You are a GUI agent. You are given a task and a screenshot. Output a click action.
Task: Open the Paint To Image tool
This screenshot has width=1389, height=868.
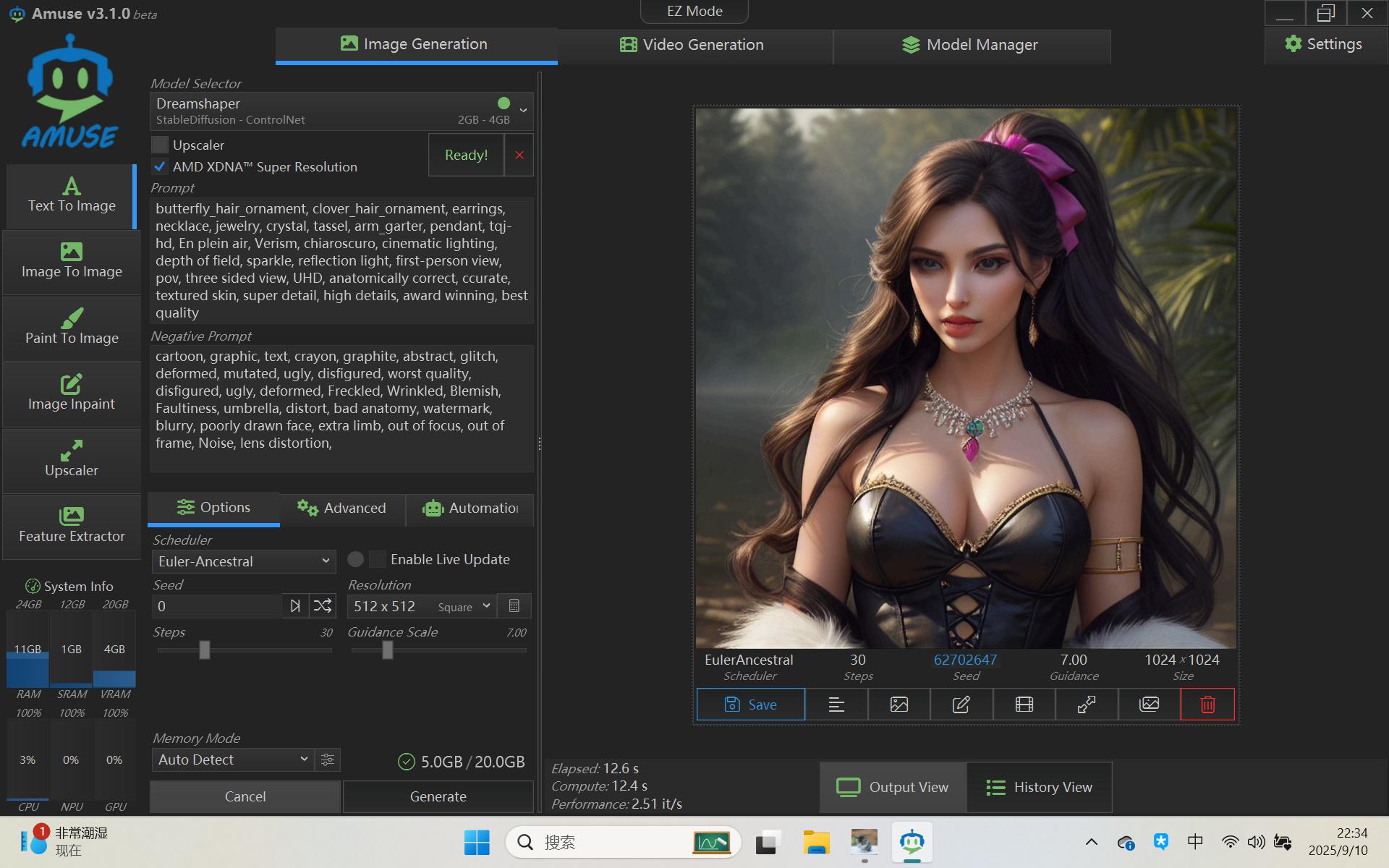(72, 328)
